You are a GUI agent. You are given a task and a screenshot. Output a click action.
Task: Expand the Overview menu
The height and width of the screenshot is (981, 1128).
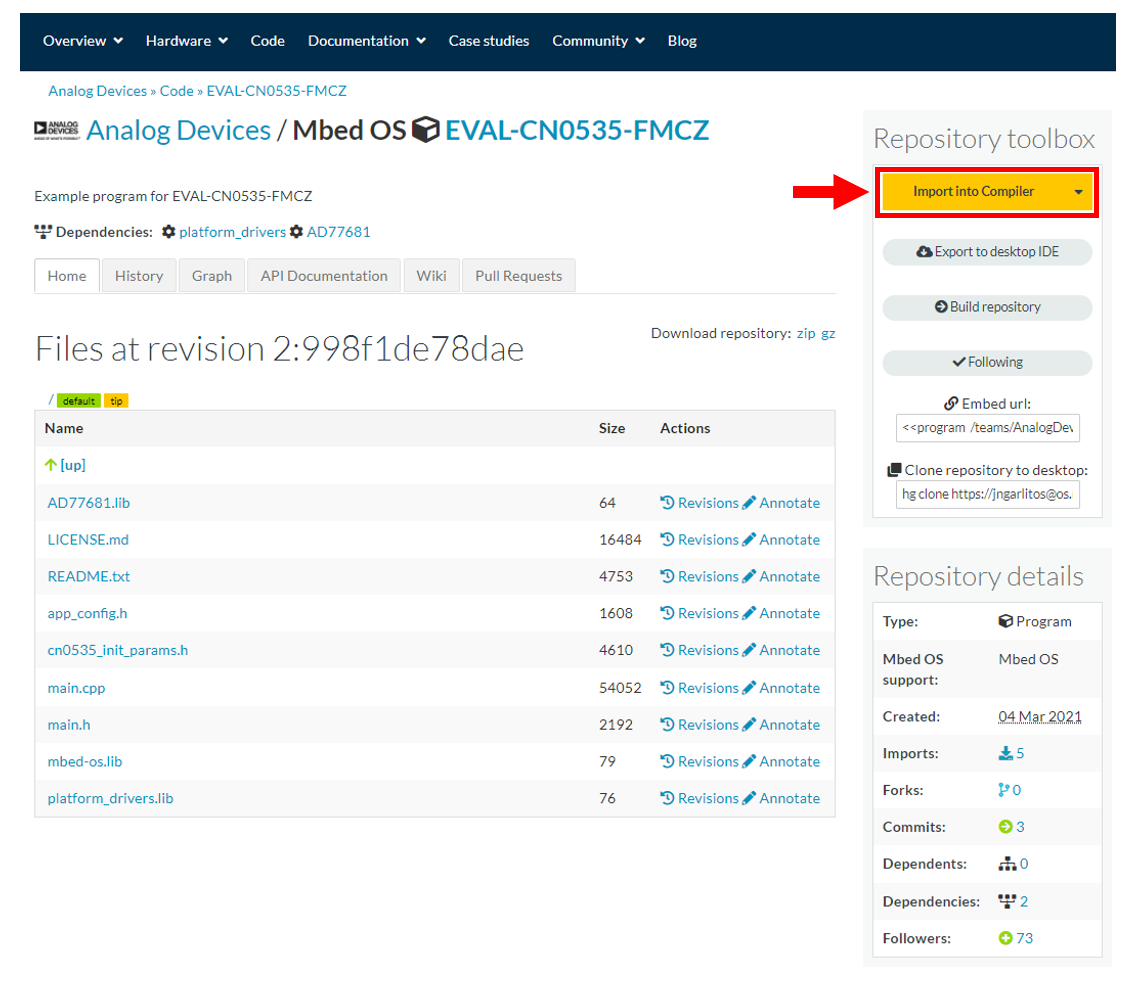[x=83, y=41]
